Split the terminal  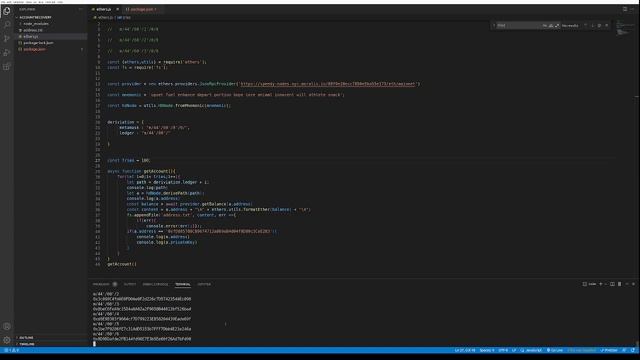(612, 284)
